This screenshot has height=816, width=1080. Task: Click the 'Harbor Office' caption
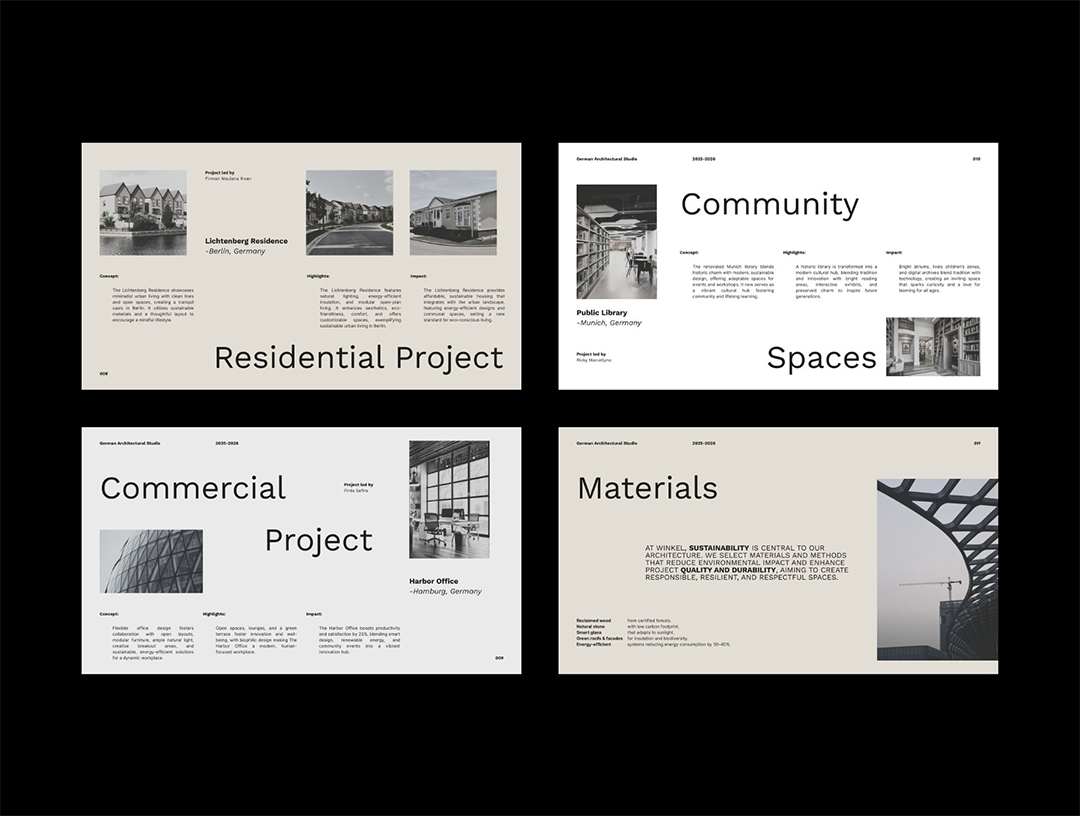pos(434,581)
